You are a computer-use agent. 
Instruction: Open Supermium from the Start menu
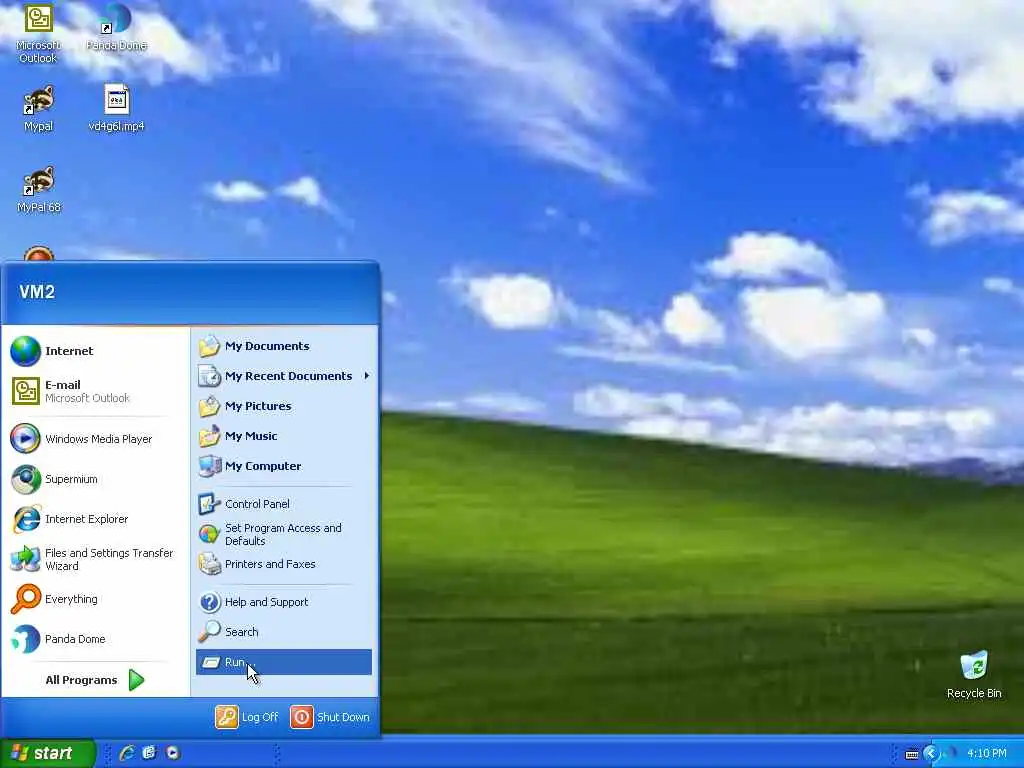[95, 479]
